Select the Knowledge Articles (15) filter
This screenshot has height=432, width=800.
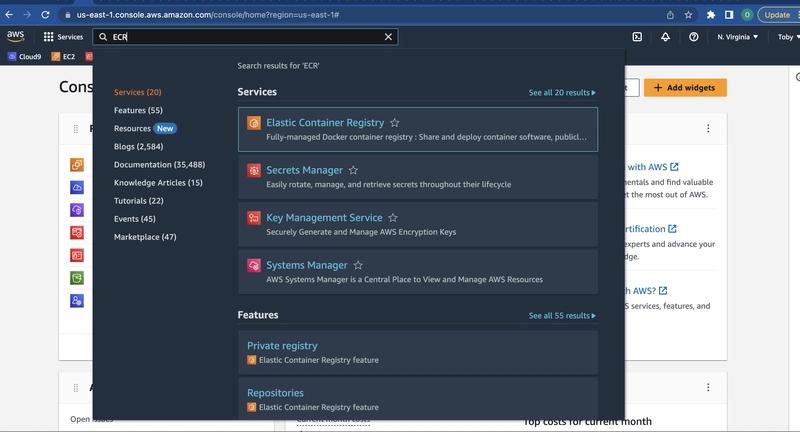click(158, 183)
